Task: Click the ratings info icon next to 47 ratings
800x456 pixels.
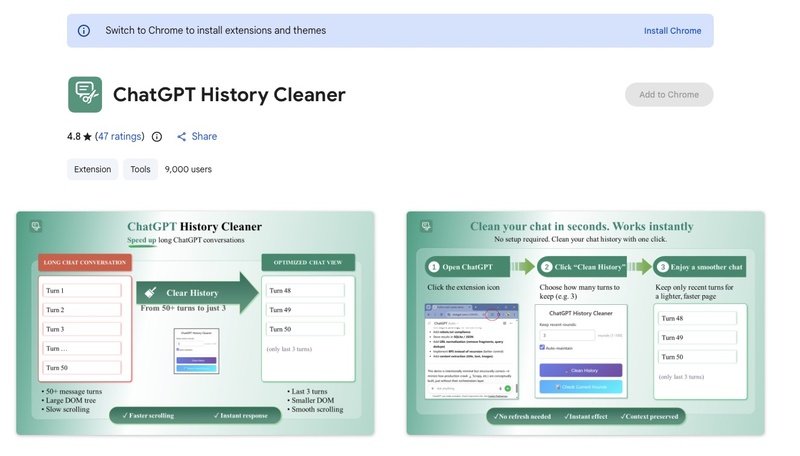Action: point(157,137)
